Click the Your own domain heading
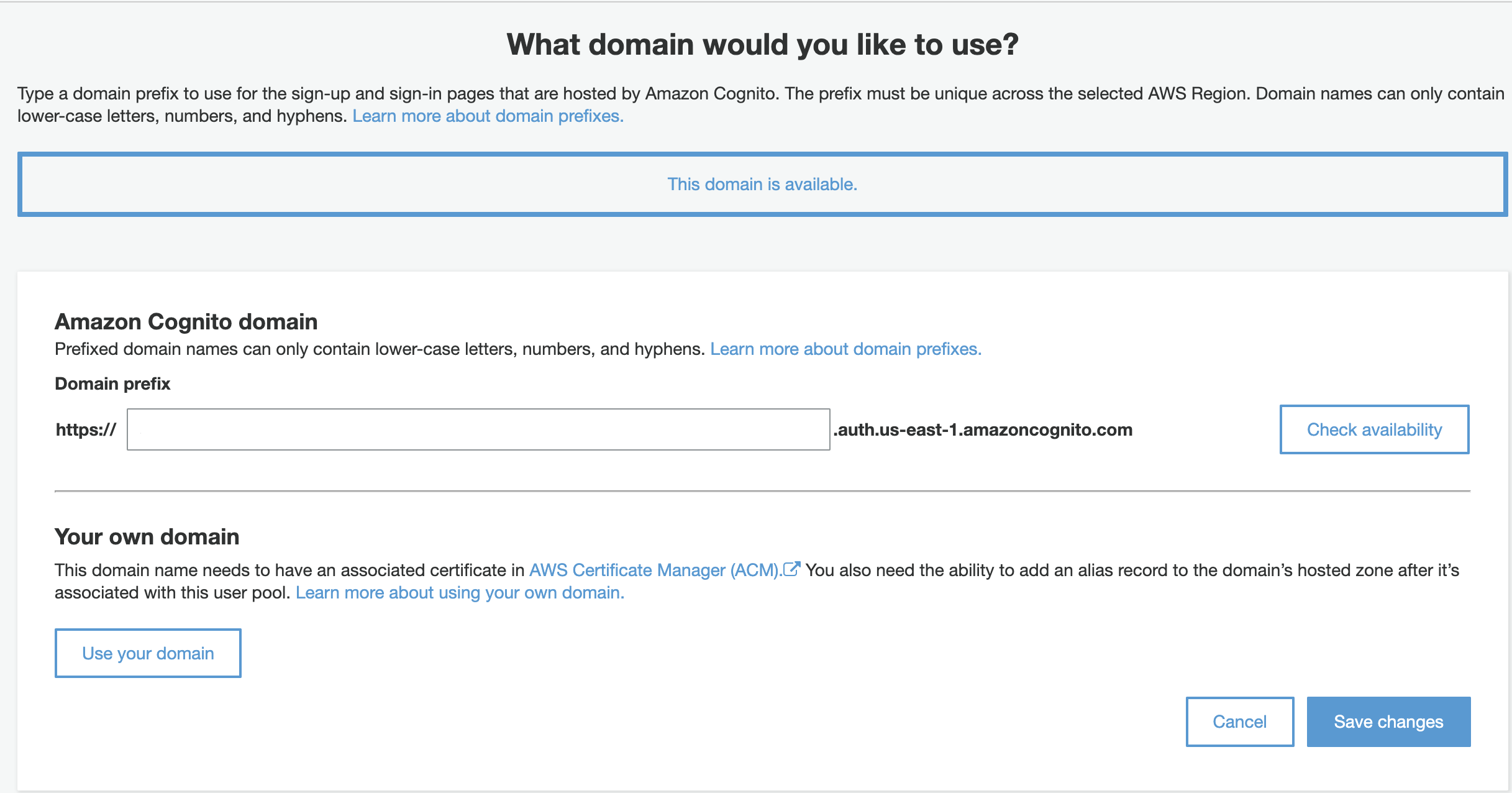 [x=147, y=537]
